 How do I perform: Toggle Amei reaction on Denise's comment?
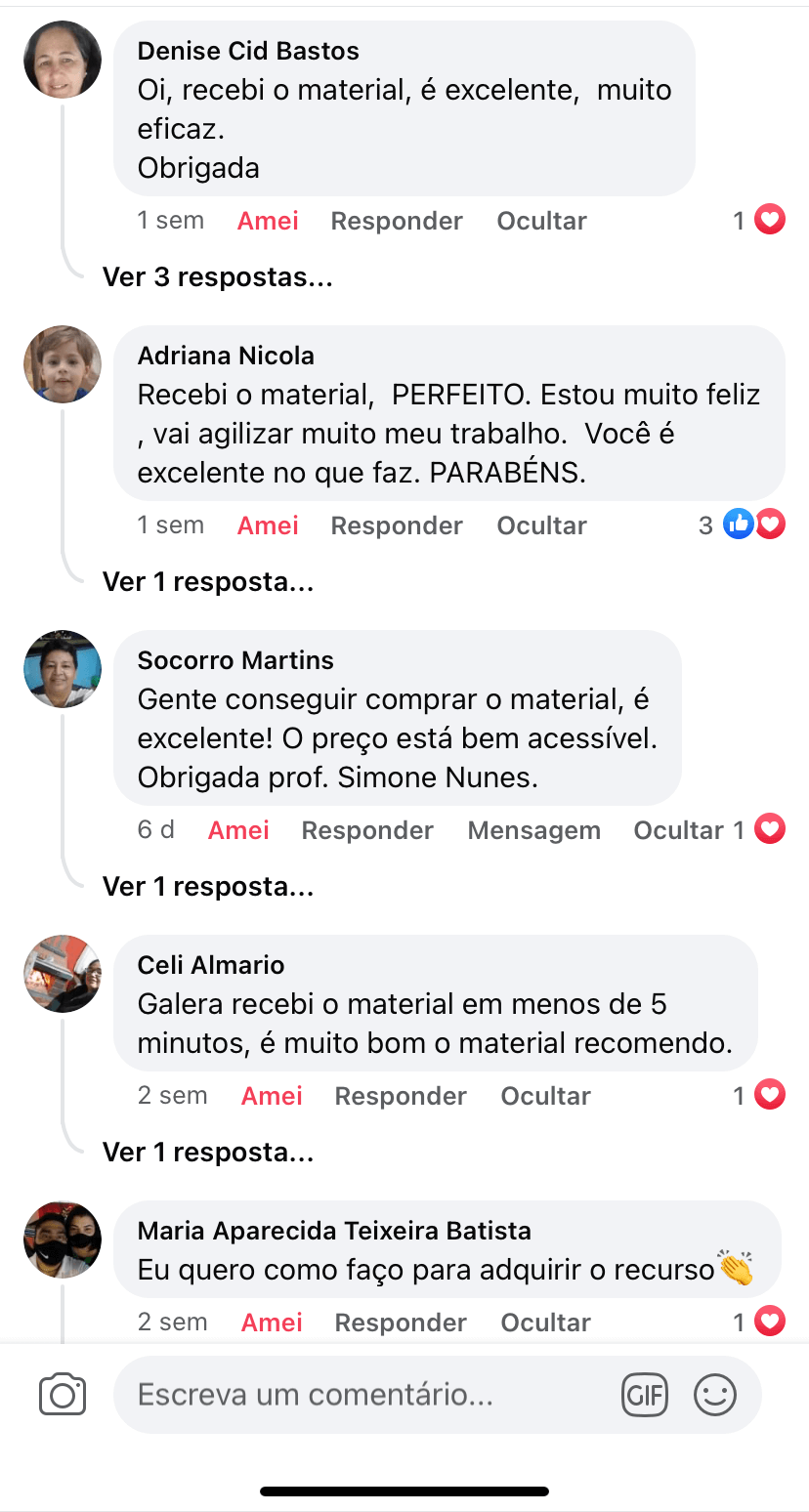pos(268,221)
